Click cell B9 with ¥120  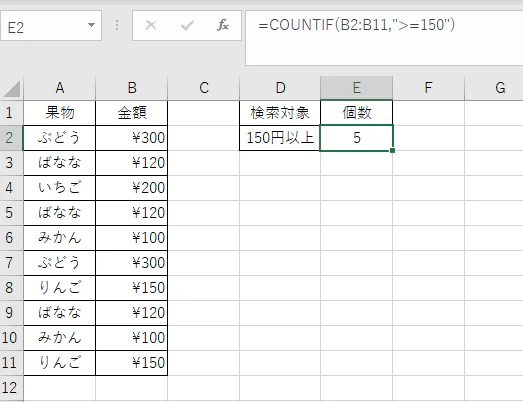[x=132, y=313]
